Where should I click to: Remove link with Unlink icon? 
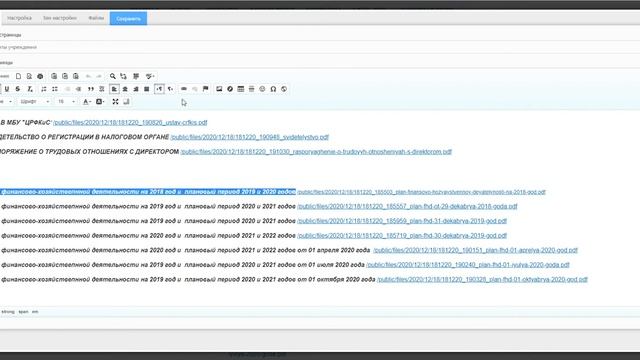point(195,89)
